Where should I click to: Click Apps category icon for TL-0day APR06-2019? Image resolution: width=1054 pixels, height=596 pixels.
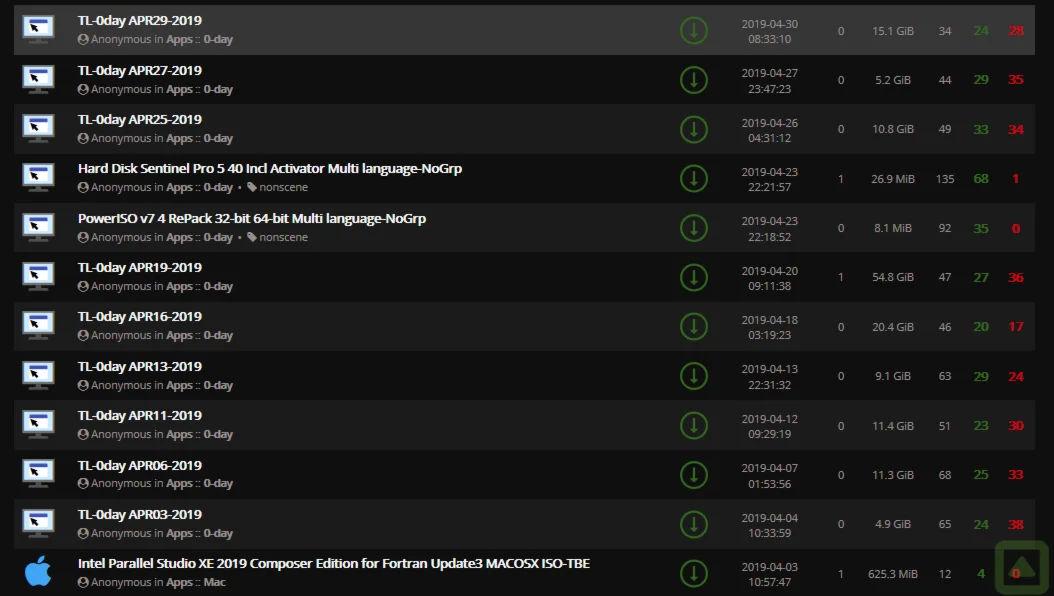[38, 474]
